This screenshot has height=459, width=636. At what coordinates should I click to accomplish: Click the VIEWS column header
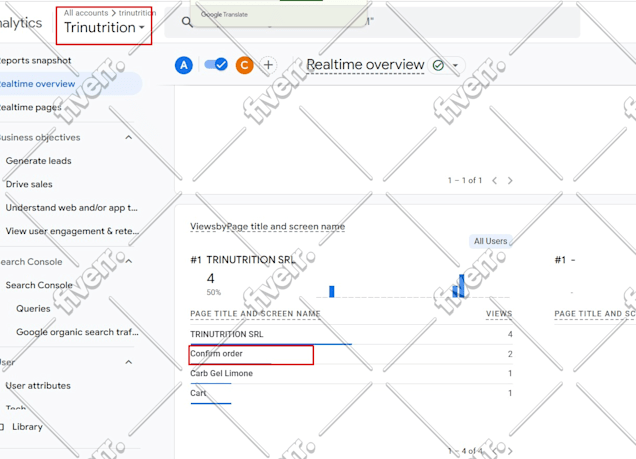click(x=499, y=314)
